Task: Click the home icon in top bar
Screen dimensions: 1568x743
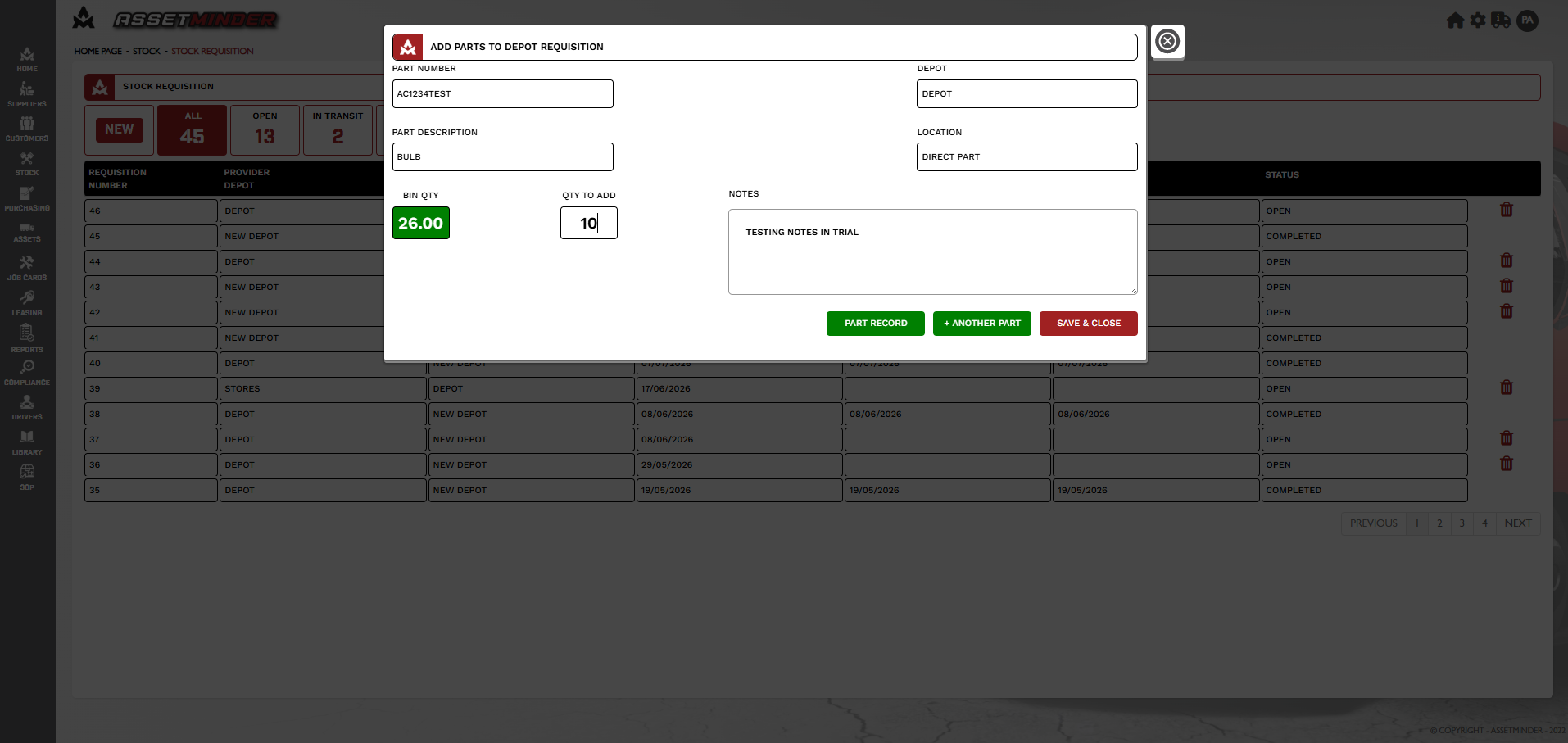Action: [x=1455, y=20]
